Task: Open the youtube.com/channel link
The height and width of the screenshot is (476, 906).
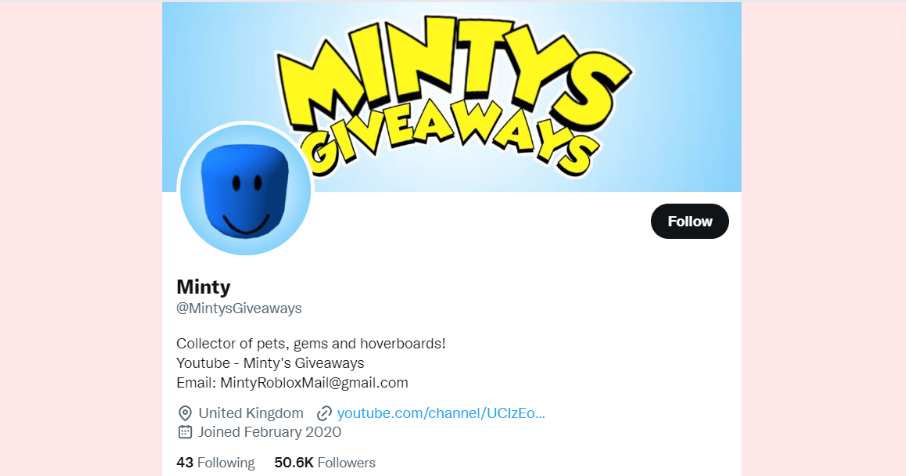Action: pos(441,413)
